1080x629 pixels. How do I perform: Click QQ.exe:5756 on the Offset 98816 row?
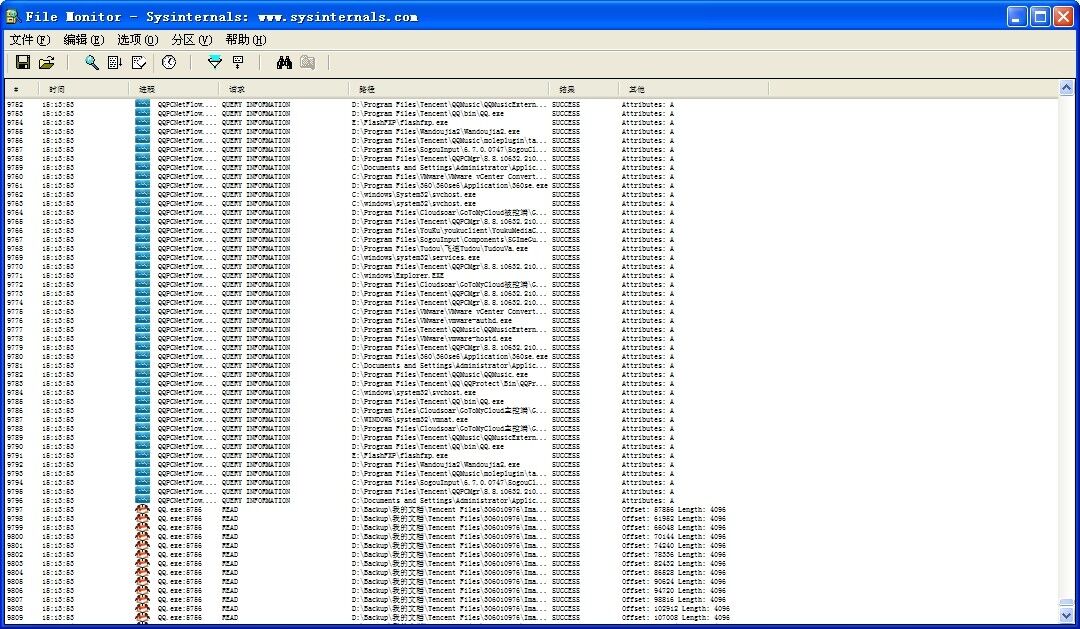[180, 599]
